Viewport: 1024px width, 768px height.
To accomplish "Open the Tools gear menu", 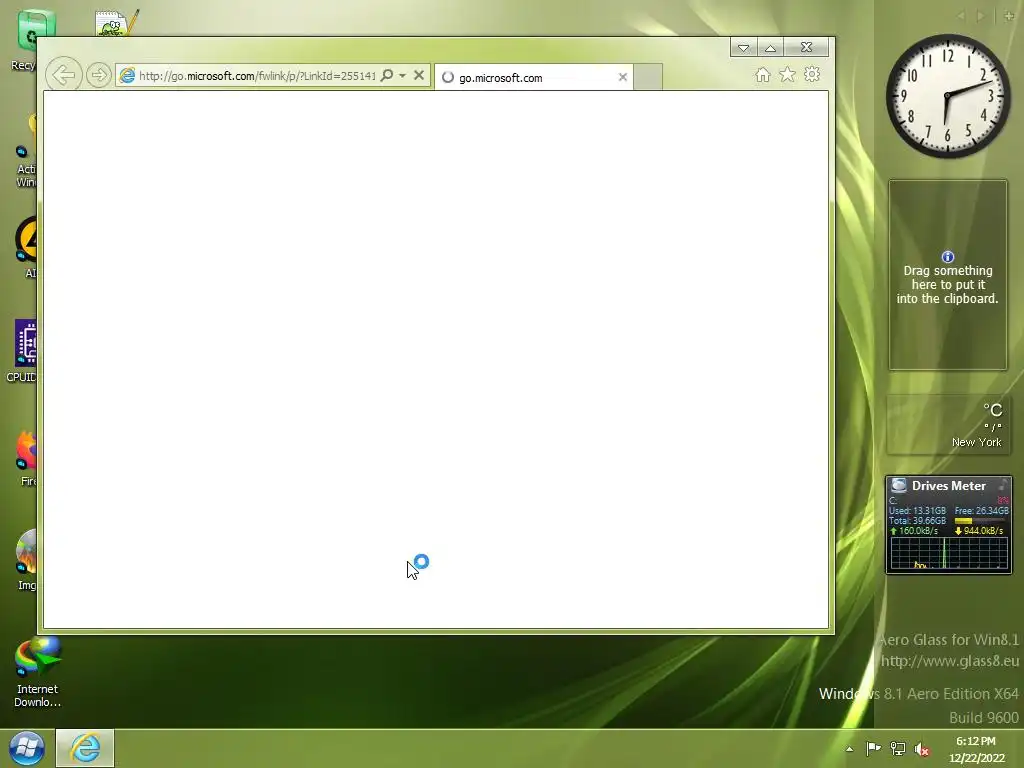I will pos(812,74).
